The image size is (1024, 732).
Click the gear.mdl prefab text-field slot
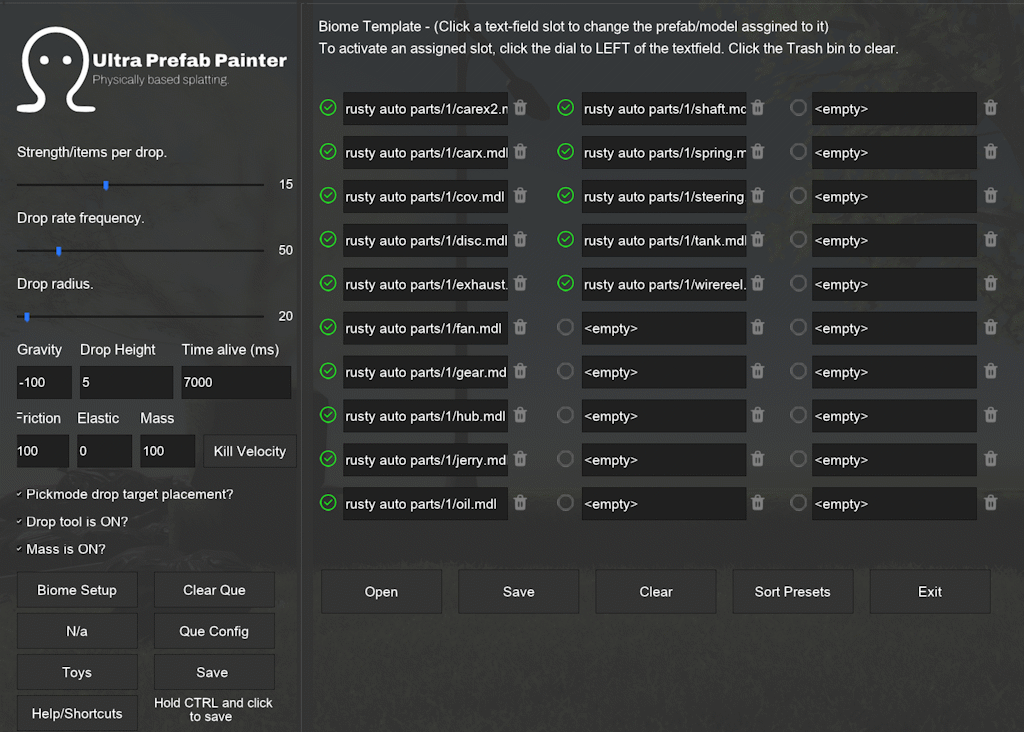click(x=425, y=372)
